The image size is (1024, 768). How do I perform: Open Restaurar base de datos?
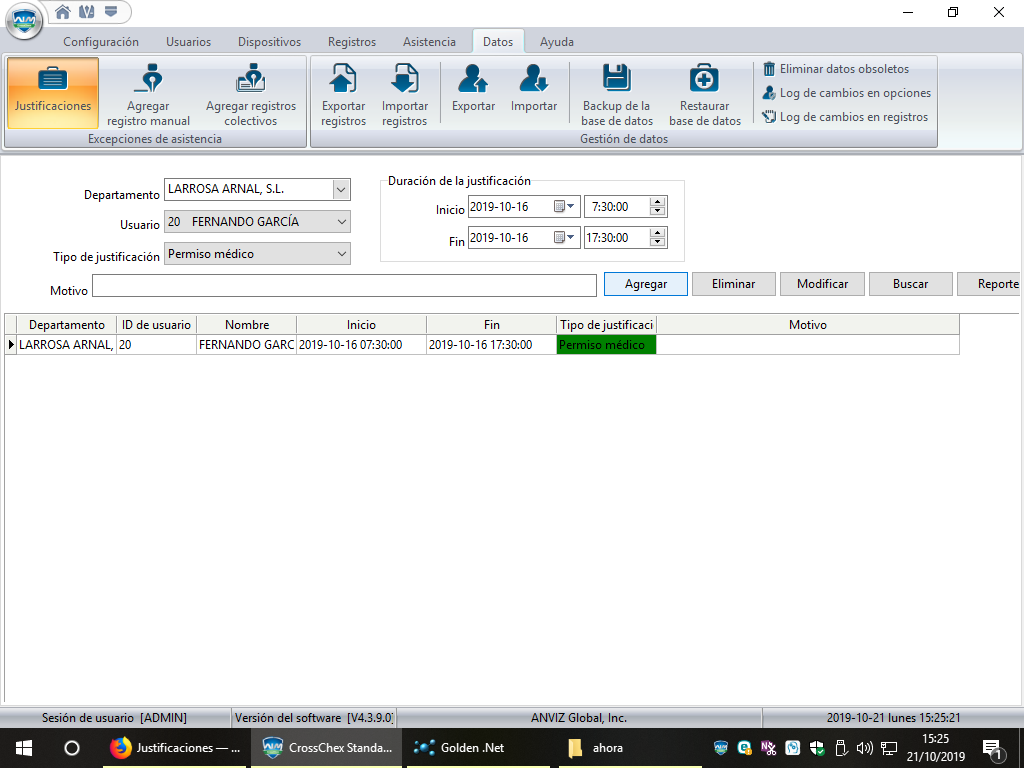pyautogui.click(x=705, y=94)
